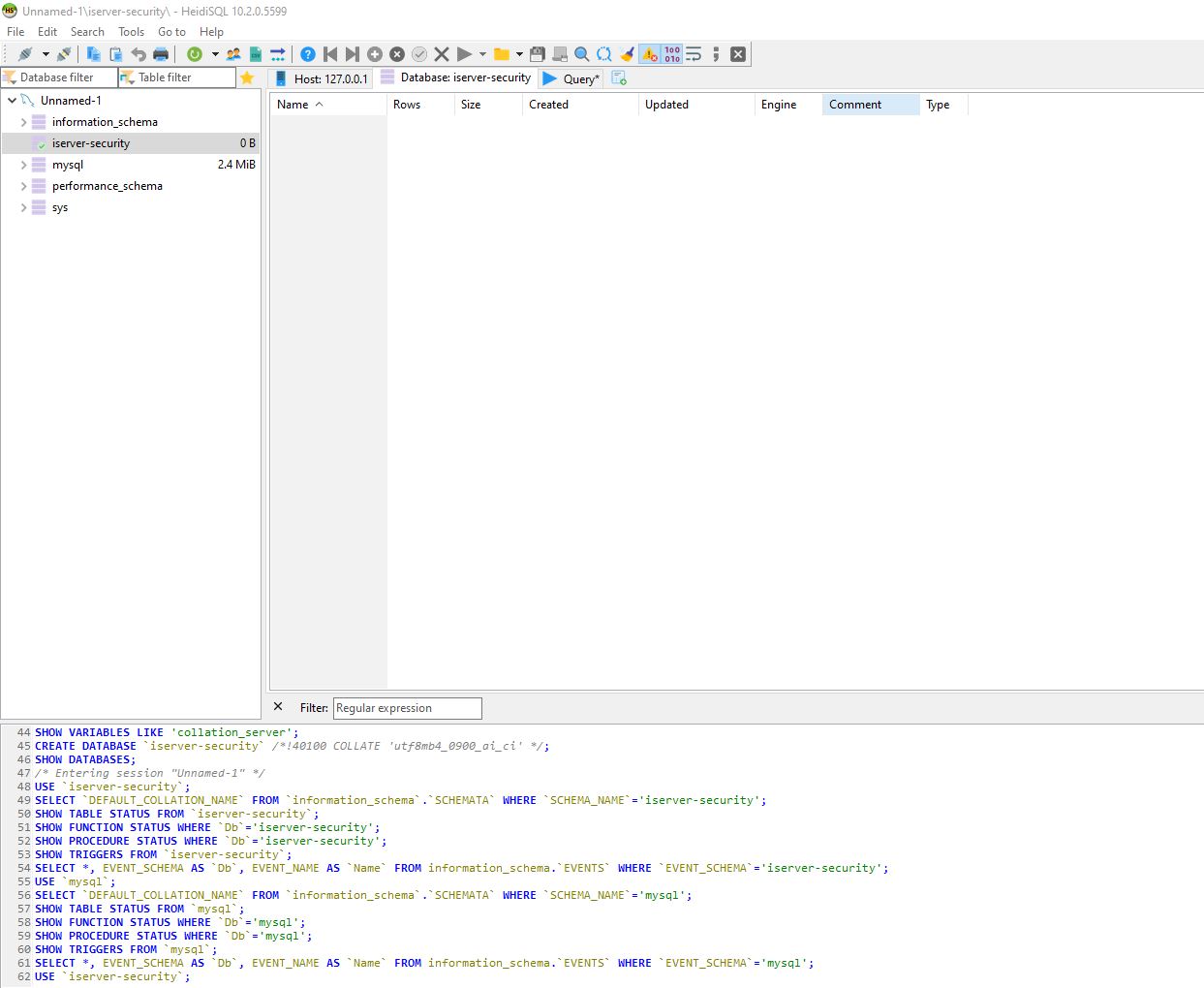Expand the performance_schema database node
1204x988 pixels.
tap(24, 186)
